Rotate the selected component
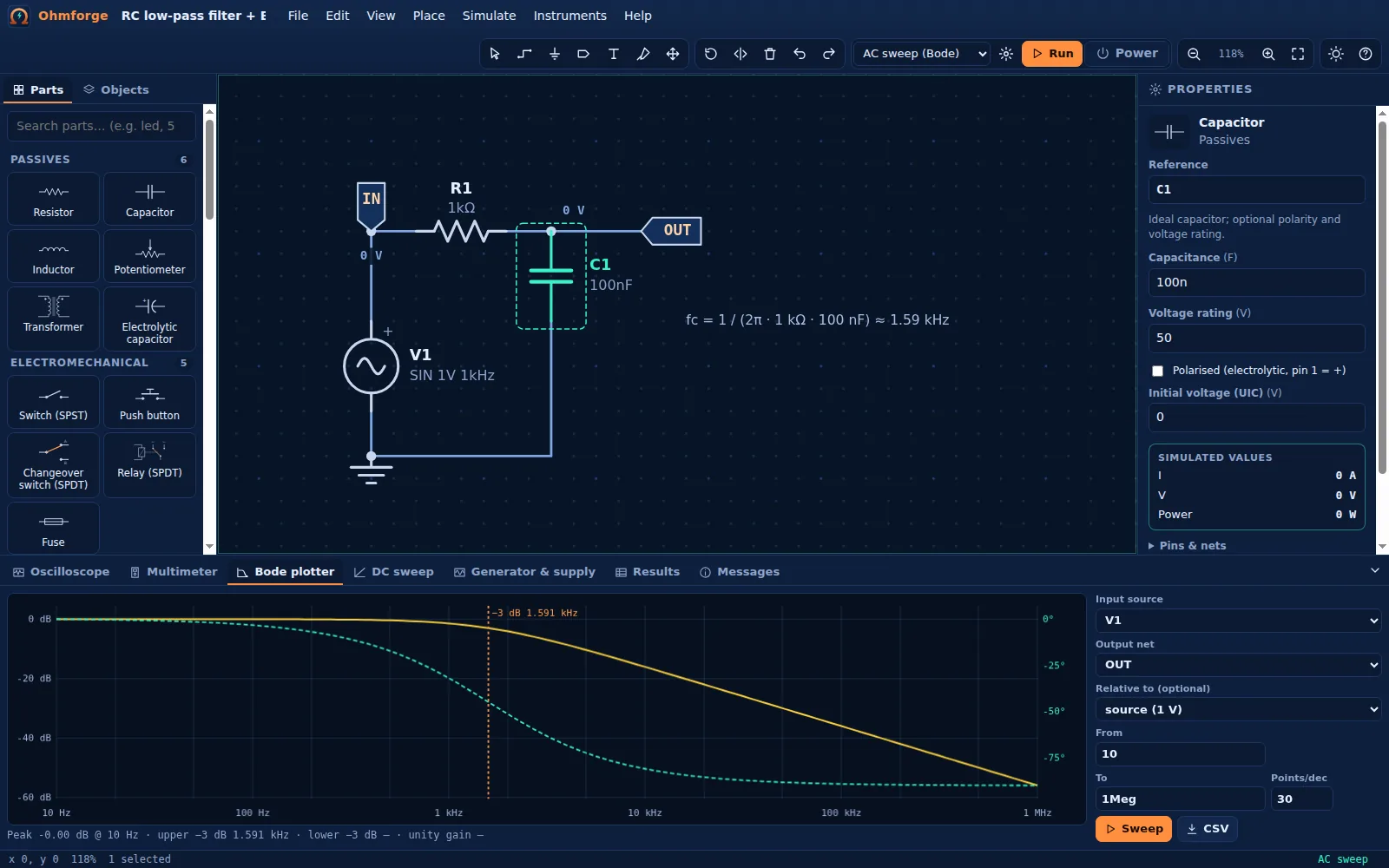Image resolution: width=1389 pixels, height=868 pixels. [710, 54]
